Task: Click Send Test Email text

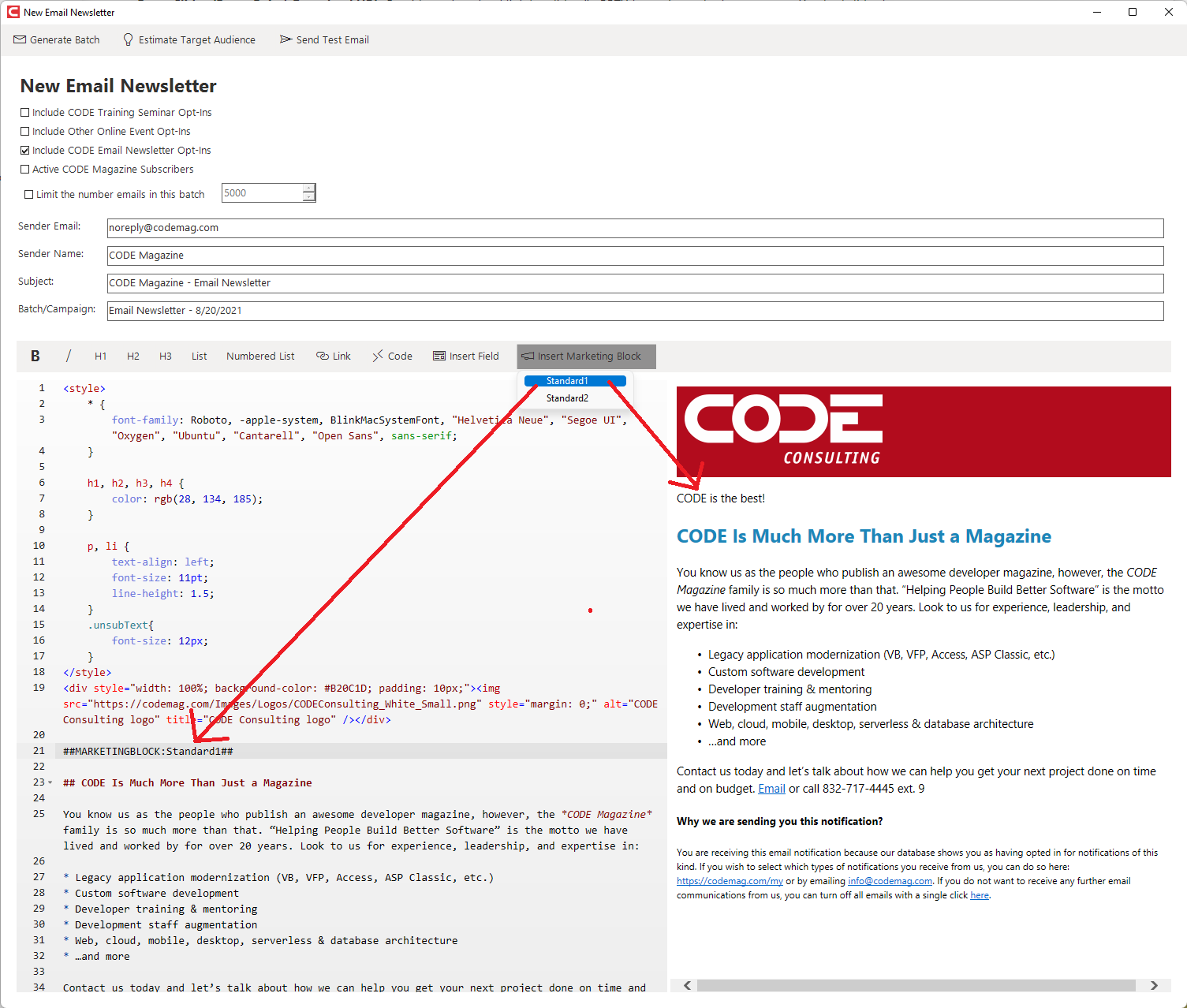Action: click(x=333, y=40)
